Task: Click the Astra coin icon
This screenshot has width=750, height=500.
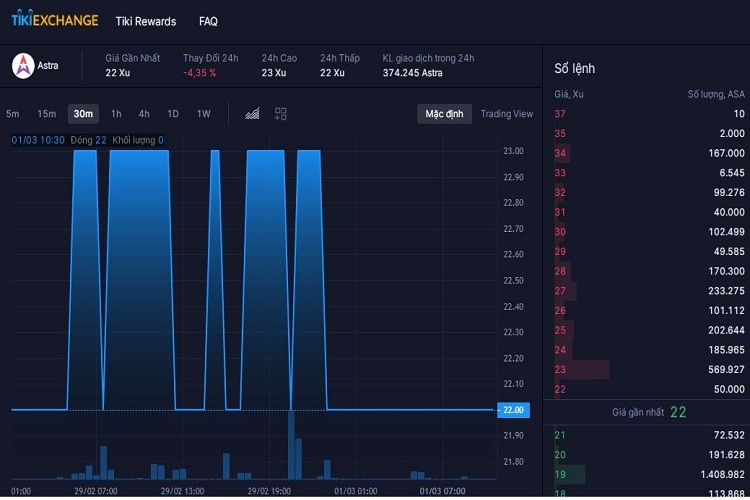Action: (x=22, y=66)
